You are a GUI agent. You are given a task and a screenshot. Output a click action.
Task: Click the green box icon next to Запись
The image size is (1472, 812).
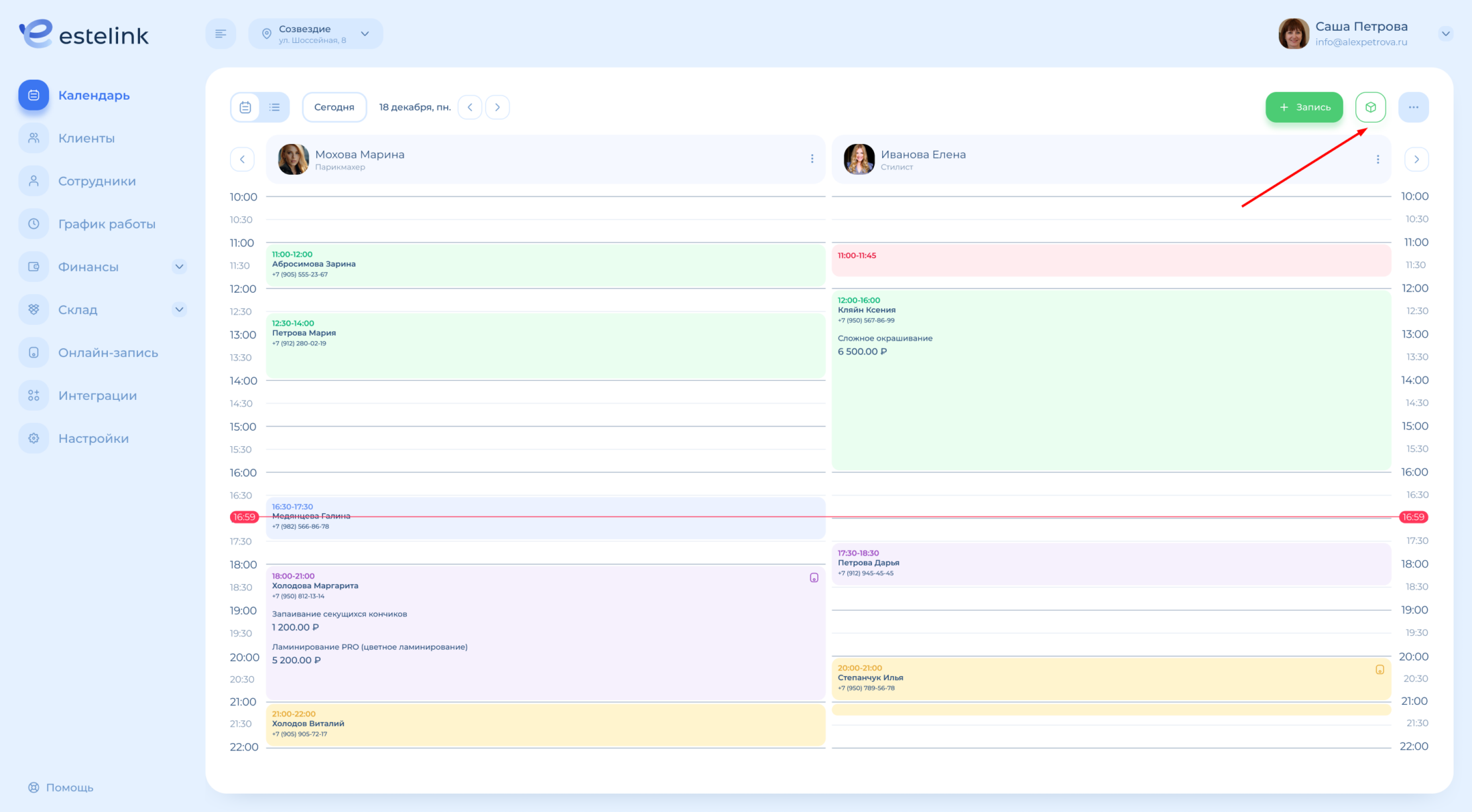[x=1370, y=107]
